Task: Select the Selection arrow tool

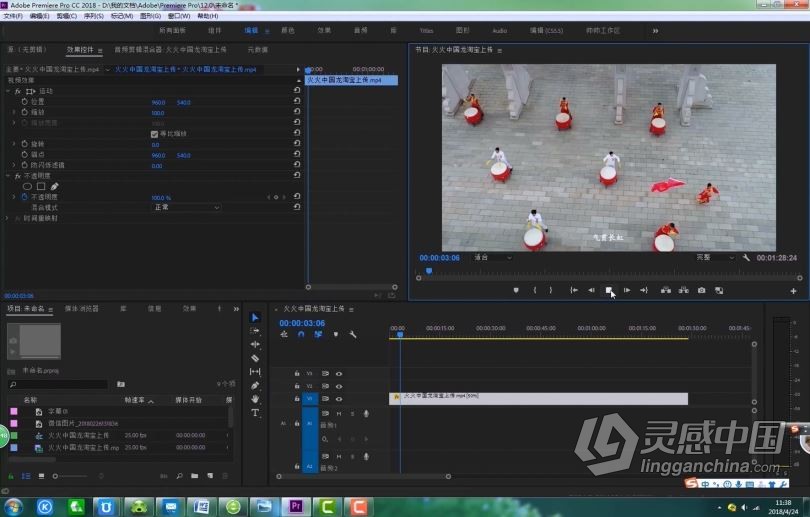Action: (255, 317)
